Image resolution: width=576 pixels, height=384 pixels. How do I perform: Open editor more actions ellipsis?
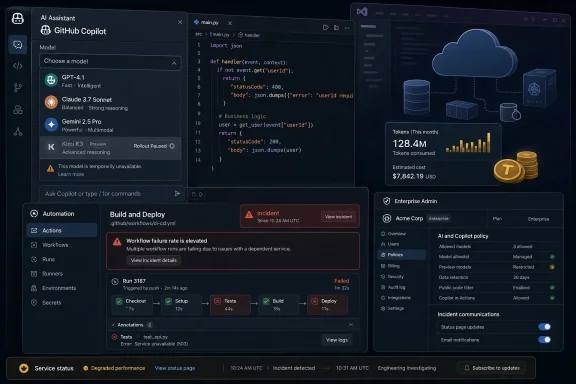coord(347,28)
